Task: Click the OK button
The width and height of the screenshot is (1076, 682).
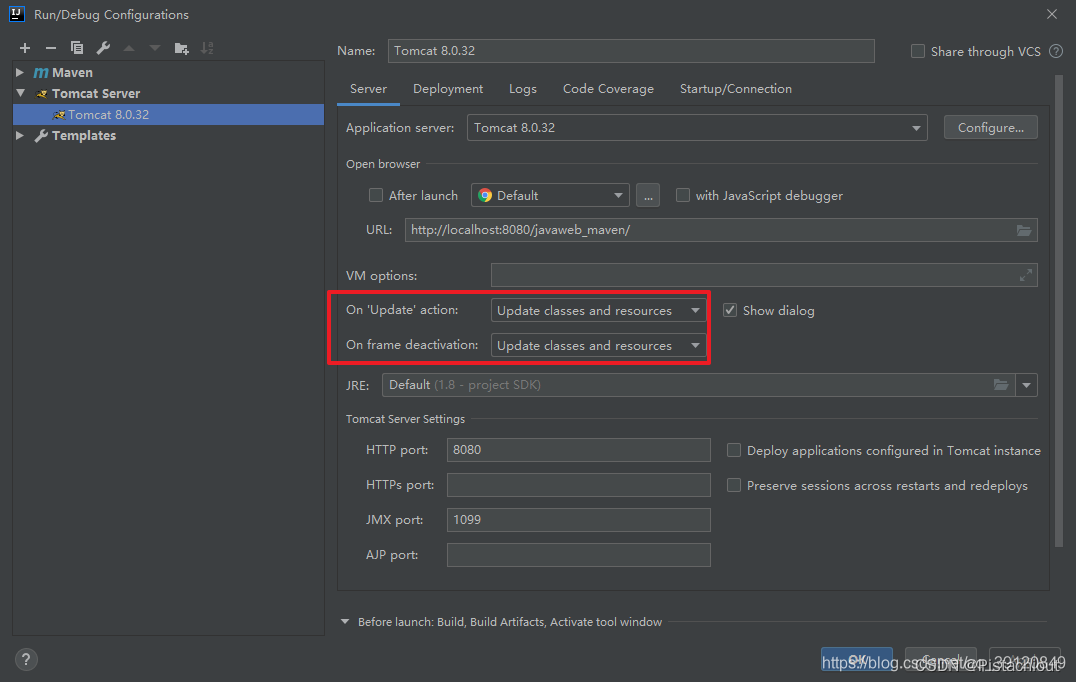Action: [856, 659]
